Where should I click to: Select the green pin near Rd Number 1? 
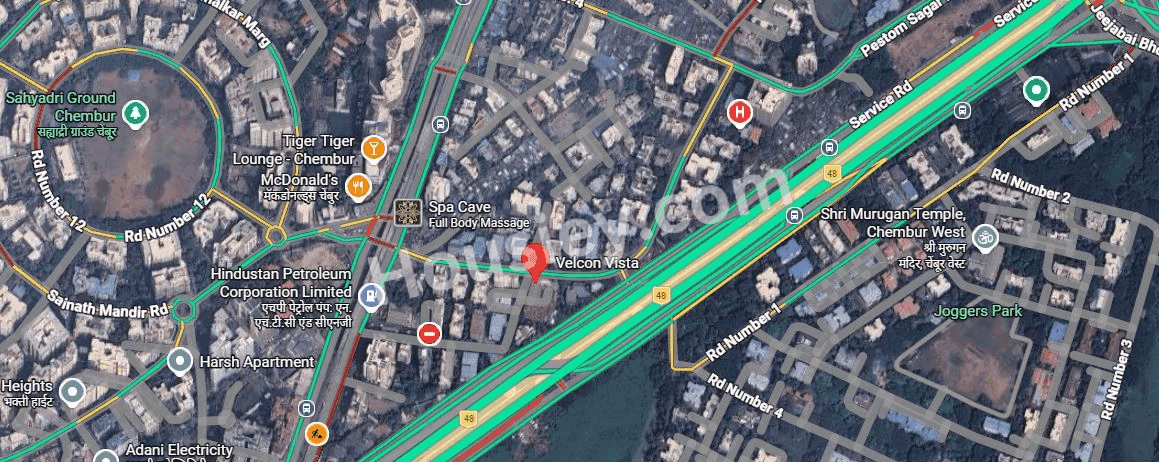tap(1036, 91)
